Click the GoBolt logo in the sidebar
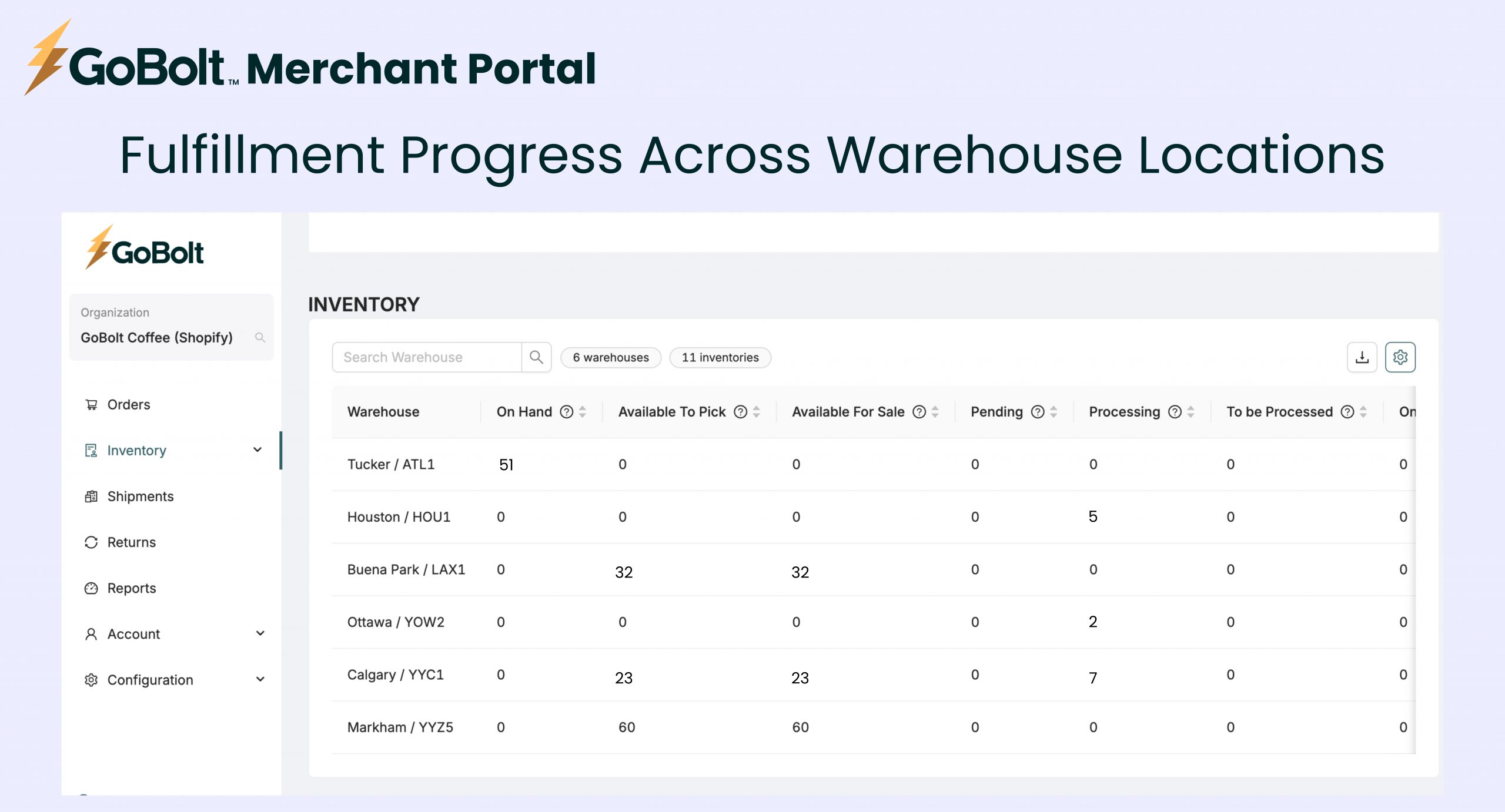This screenshot has height=812, width=1505. click(x=145, y=248)
